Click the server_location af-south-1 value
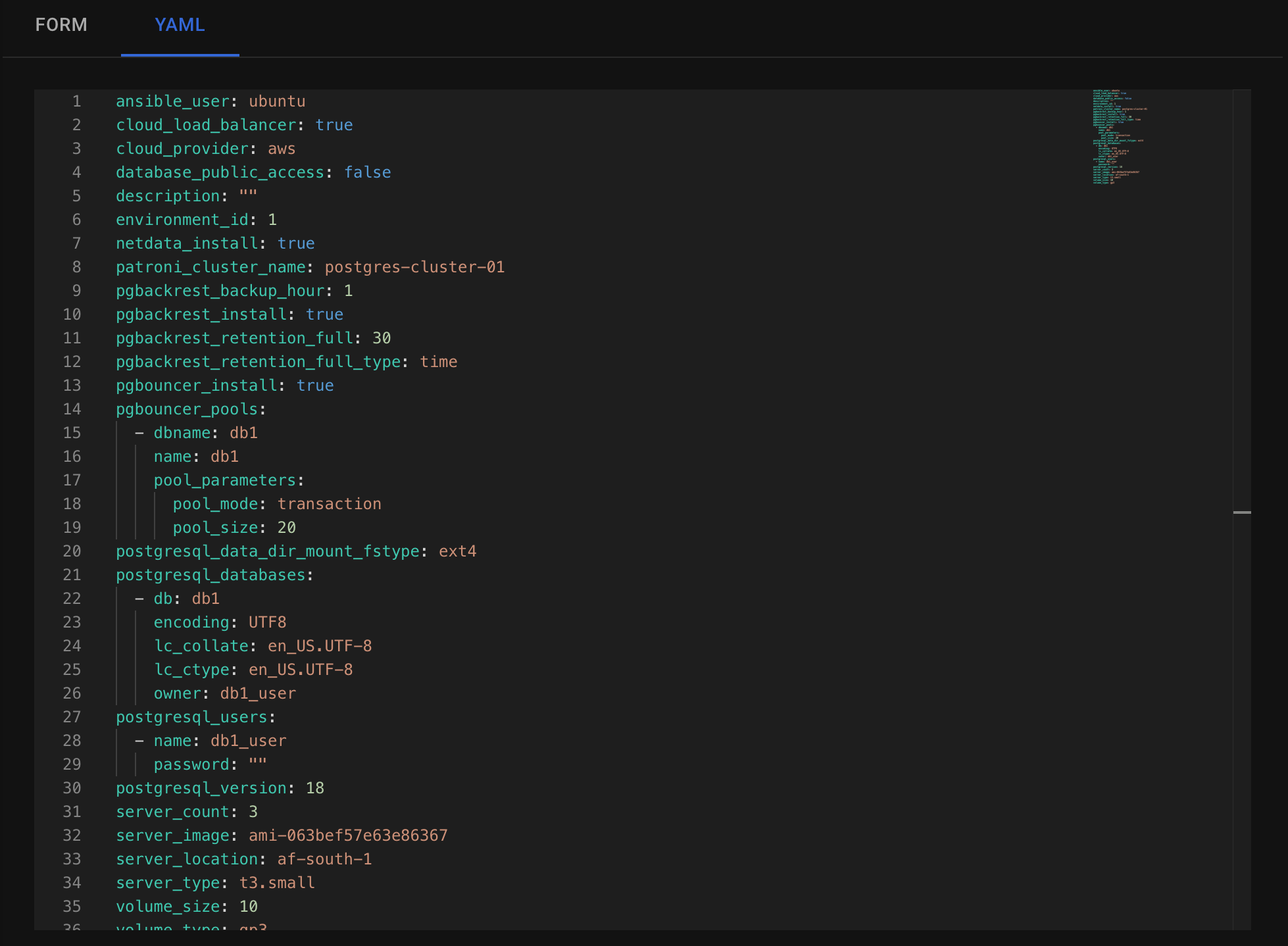The width and height of the screenshot is (1288, 946). coord(324,859)
